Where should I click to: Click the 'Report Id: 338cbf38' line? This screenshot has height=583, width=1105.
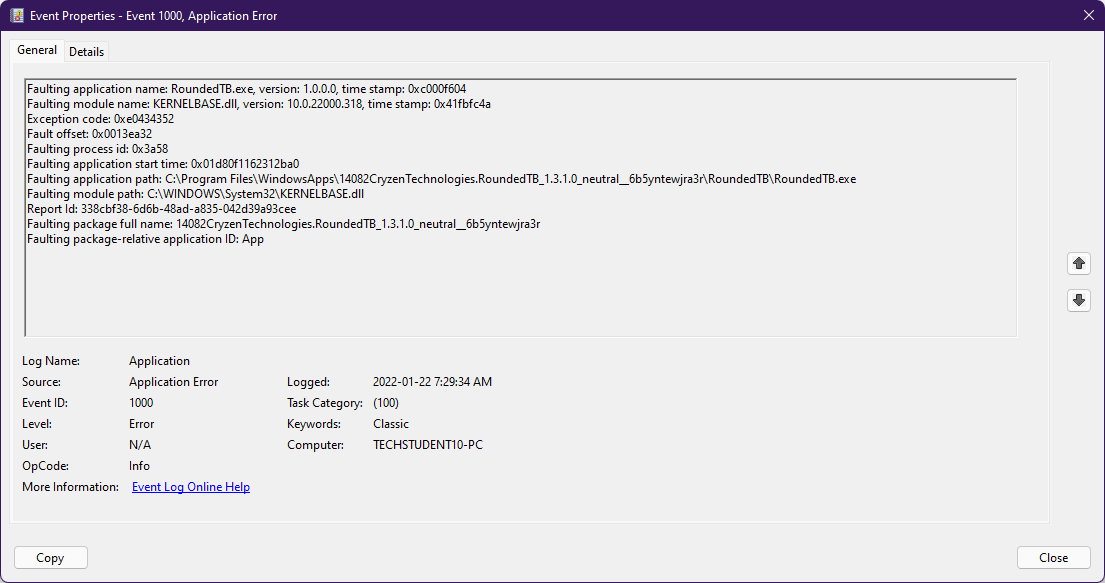tap(161, 209)
